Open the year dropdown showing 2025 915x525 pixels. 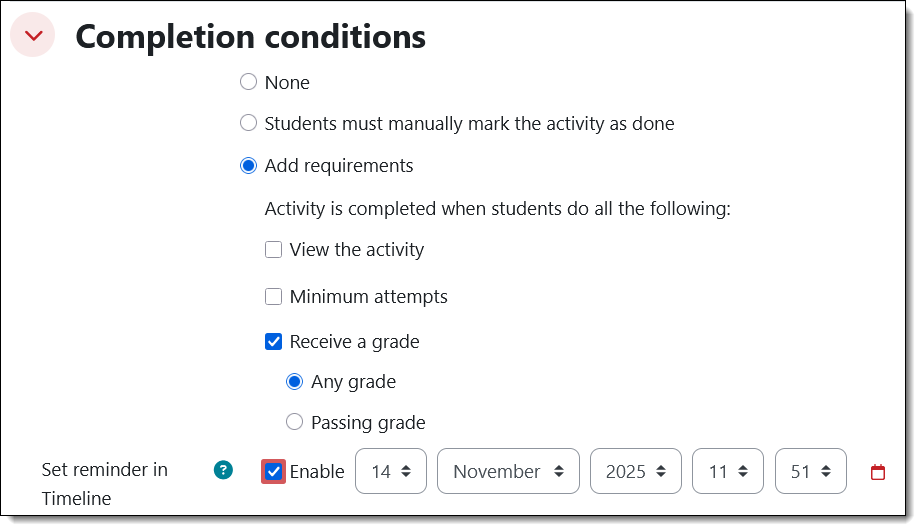(x=635, y=472)
